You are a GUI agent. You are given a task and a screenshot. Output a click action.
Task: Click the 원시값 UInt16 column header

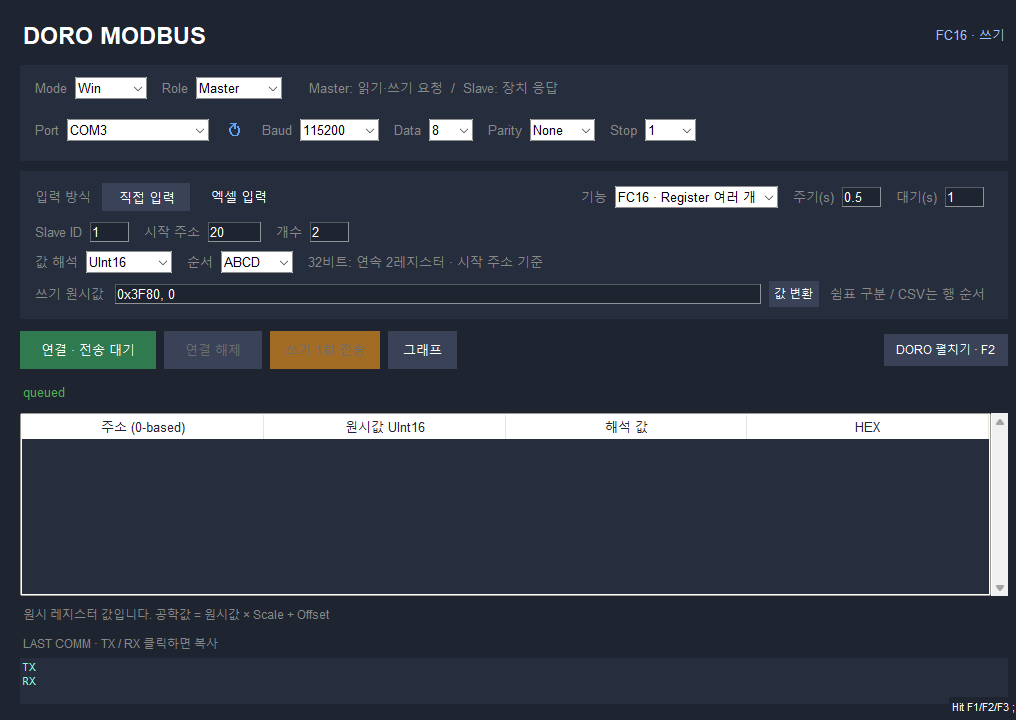(385, 427)
